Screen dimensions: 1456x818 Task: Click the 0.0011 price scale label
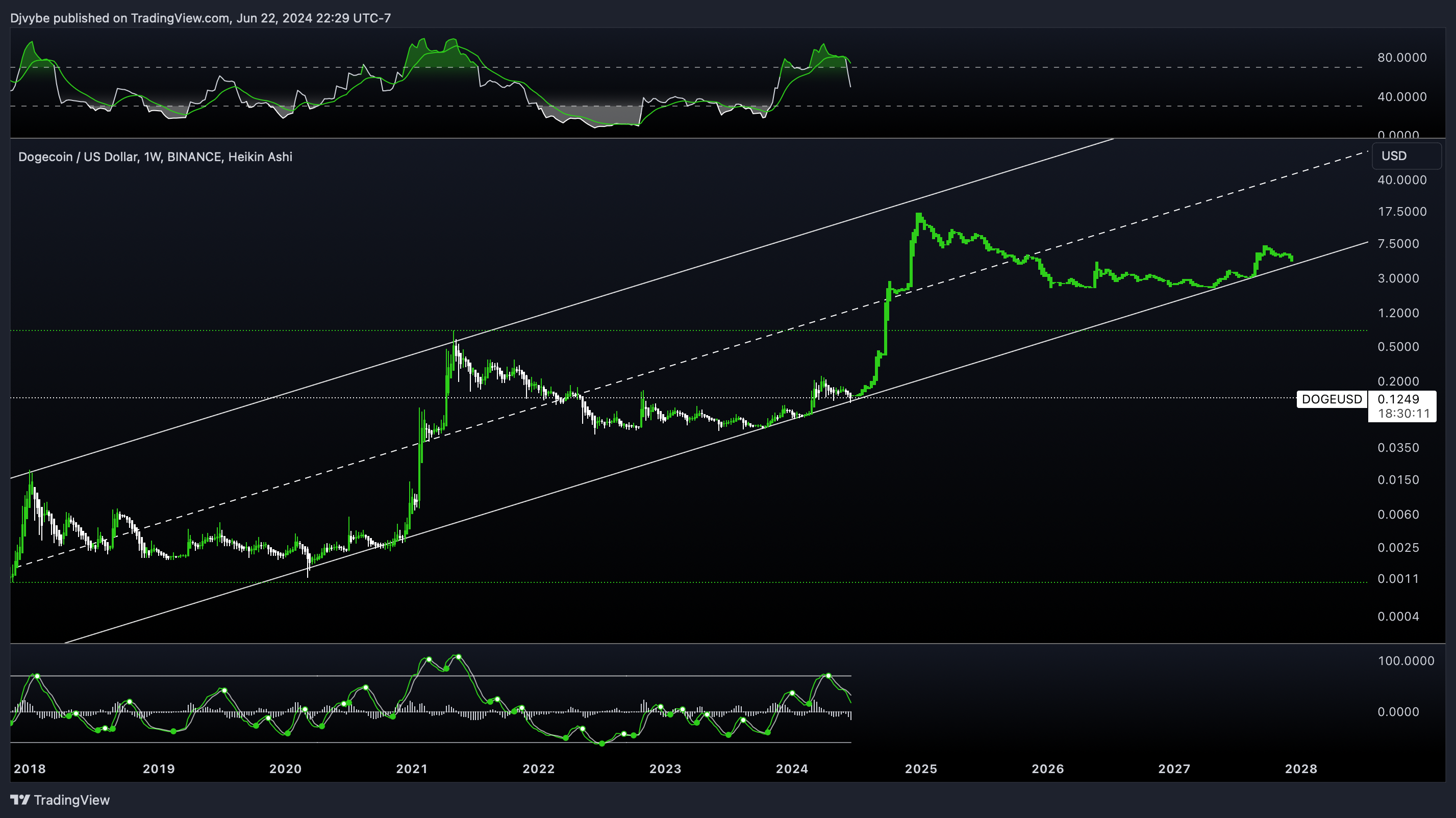tap(1398, 578)
